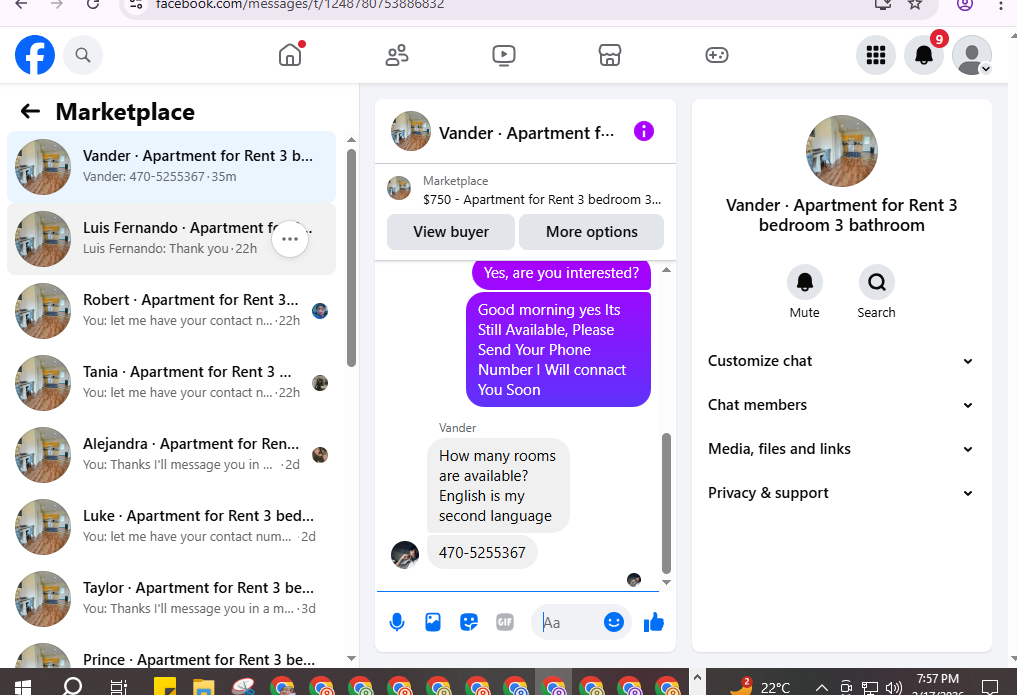Open the Windows Start button

point(23,686)
